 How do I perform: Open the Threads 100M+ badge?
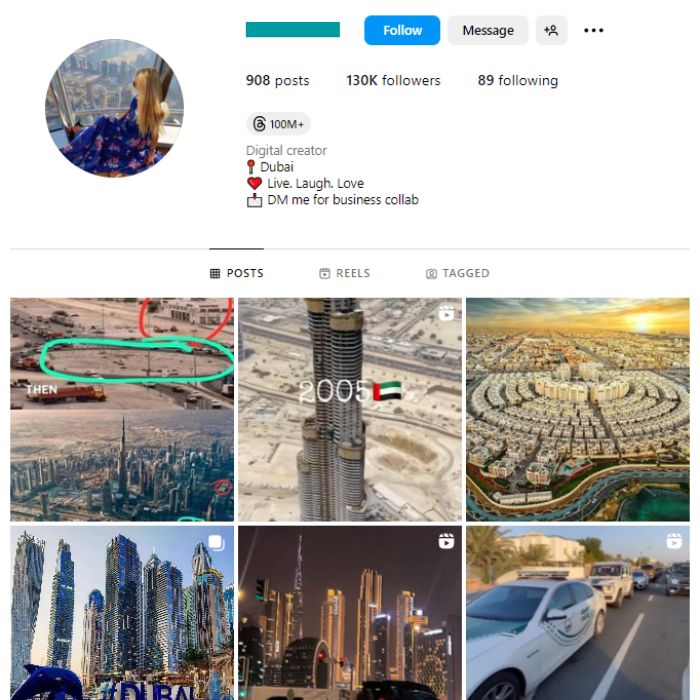coord(278,124)
